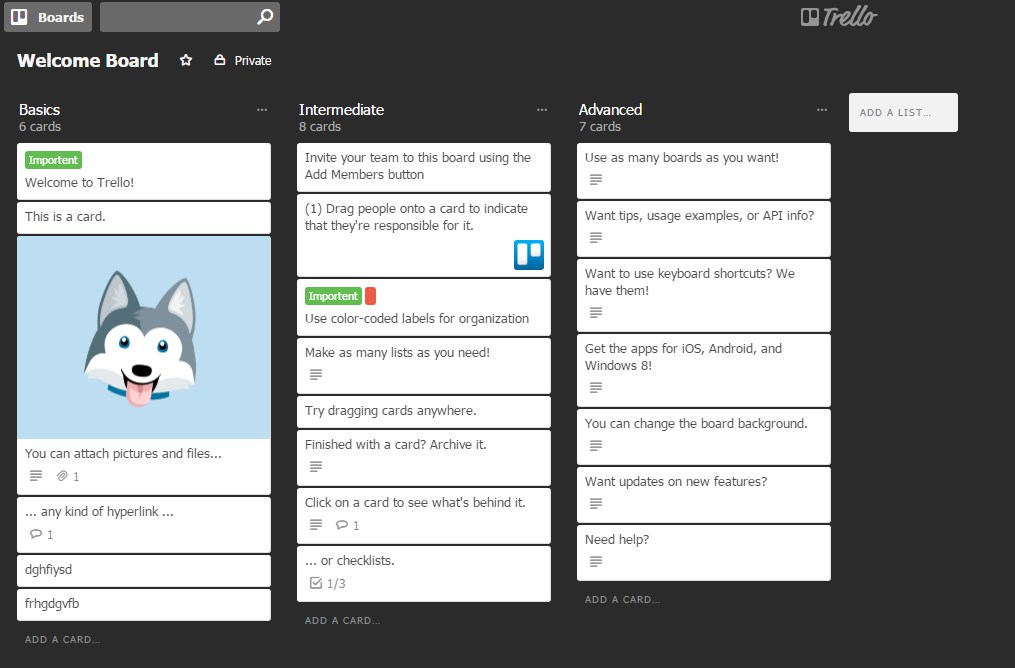Image resolution: width=1015 pixels, height=668 pixels.
Task: Click comment icon on hyperlink card
Action: tap(36, 534)
